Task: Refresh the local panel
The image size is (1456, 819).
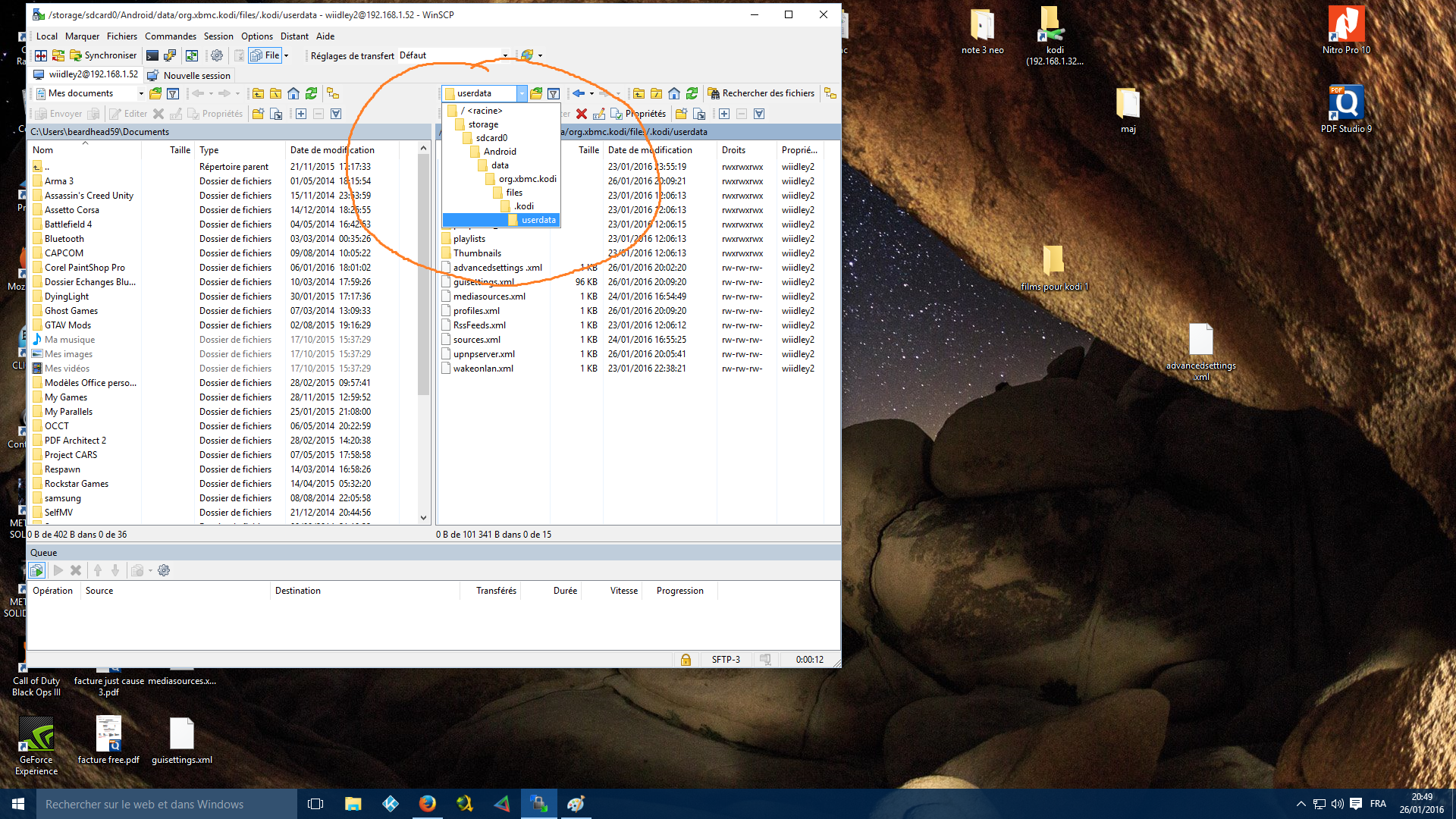Action: pyautogui.click(x=311, y=93)
